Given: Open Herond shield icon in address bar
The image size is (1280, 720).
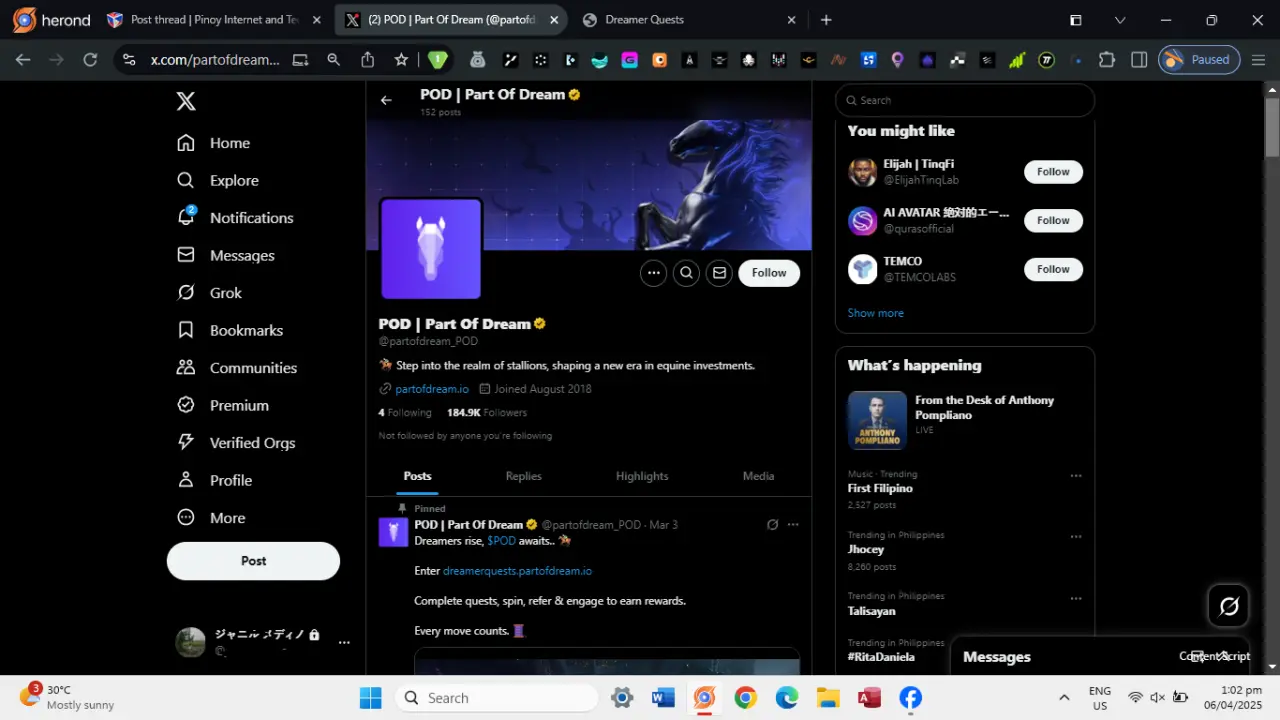Looking at the screenshot, I should click(437, 60).
